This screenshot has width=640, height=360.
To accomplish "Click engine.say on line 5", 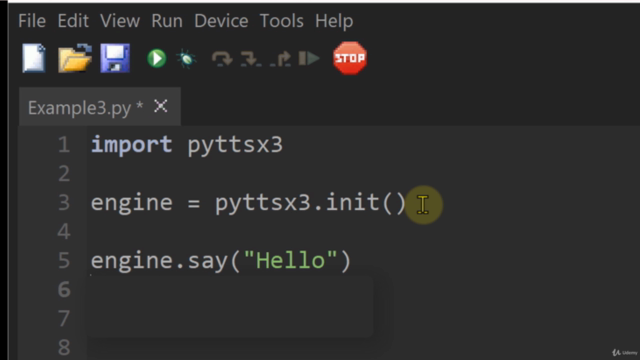I will point(159,261).
